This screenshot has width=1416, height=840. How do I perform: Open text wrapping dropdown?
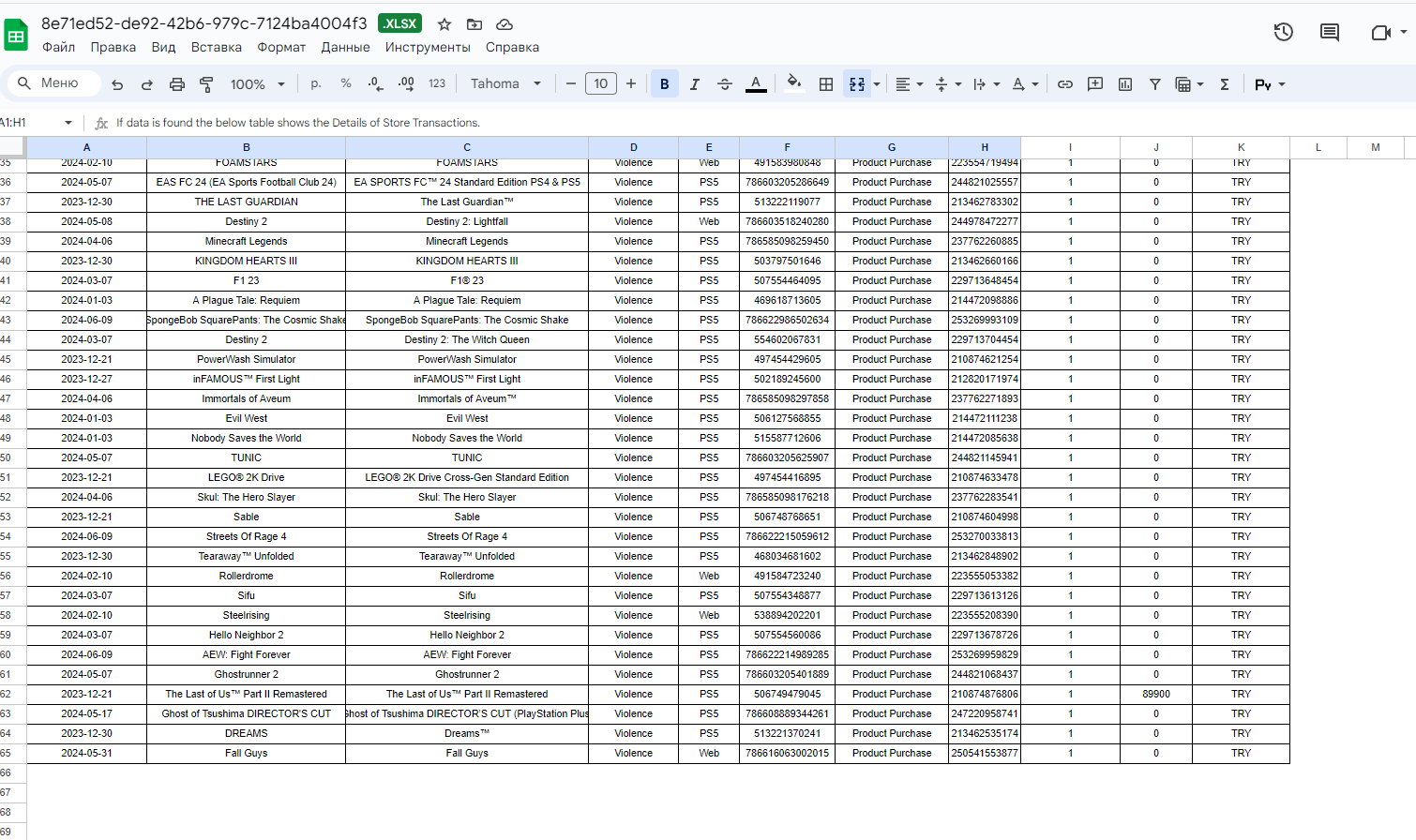click(987, 84)
